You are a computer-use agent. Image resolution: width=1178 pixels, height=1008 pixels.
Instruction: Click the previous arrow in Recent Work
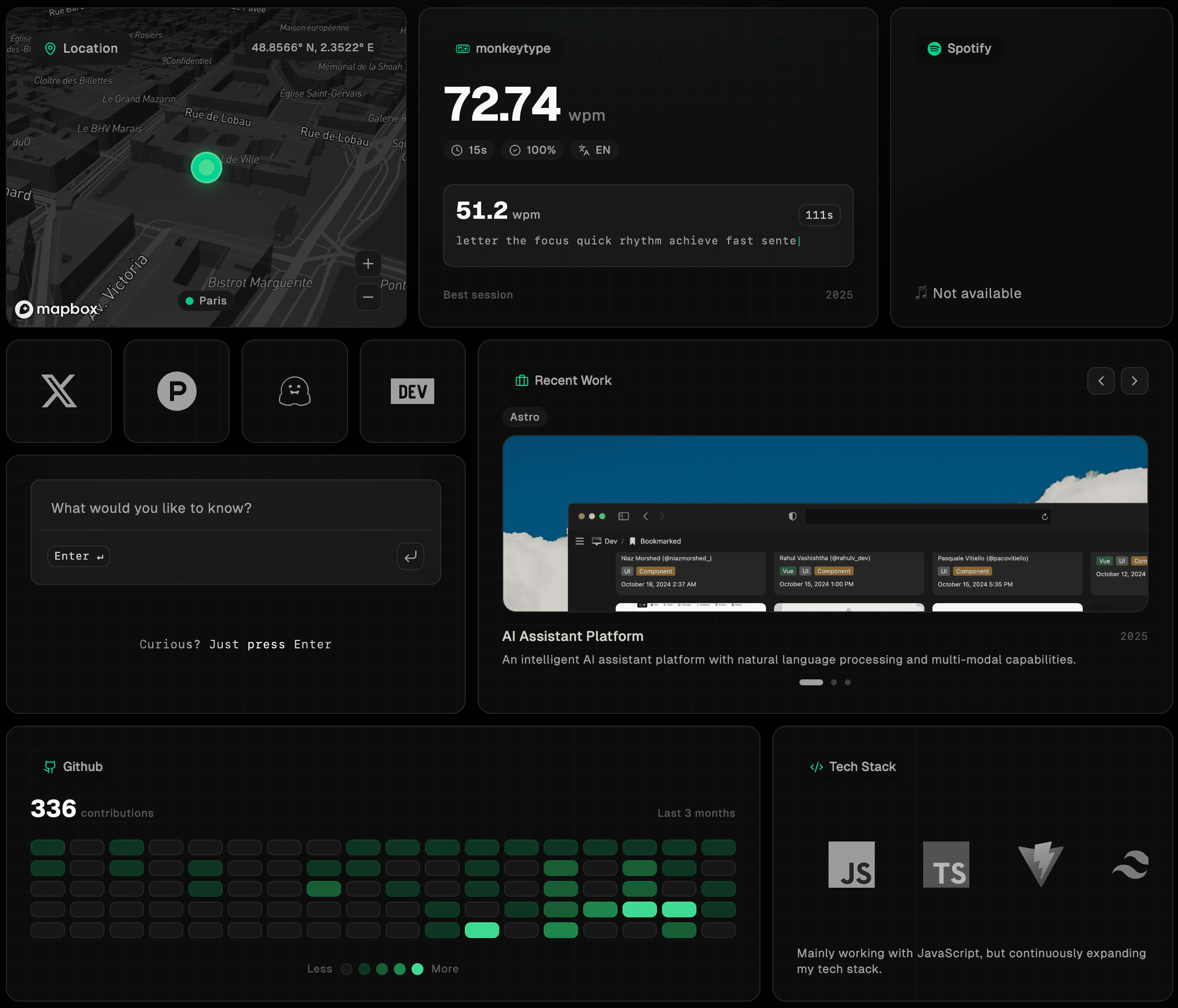1101,381
